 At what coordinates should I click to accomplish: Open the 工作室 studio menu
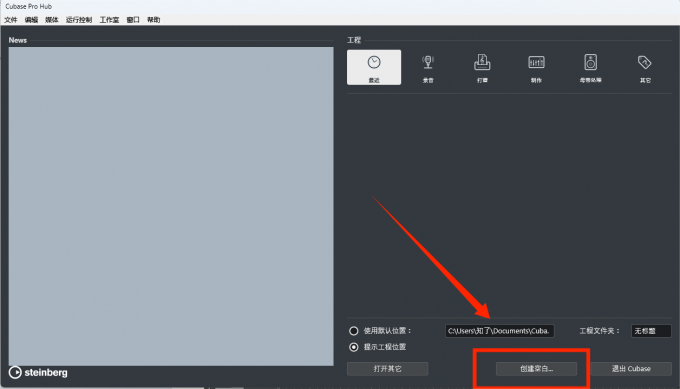point(109,20)
